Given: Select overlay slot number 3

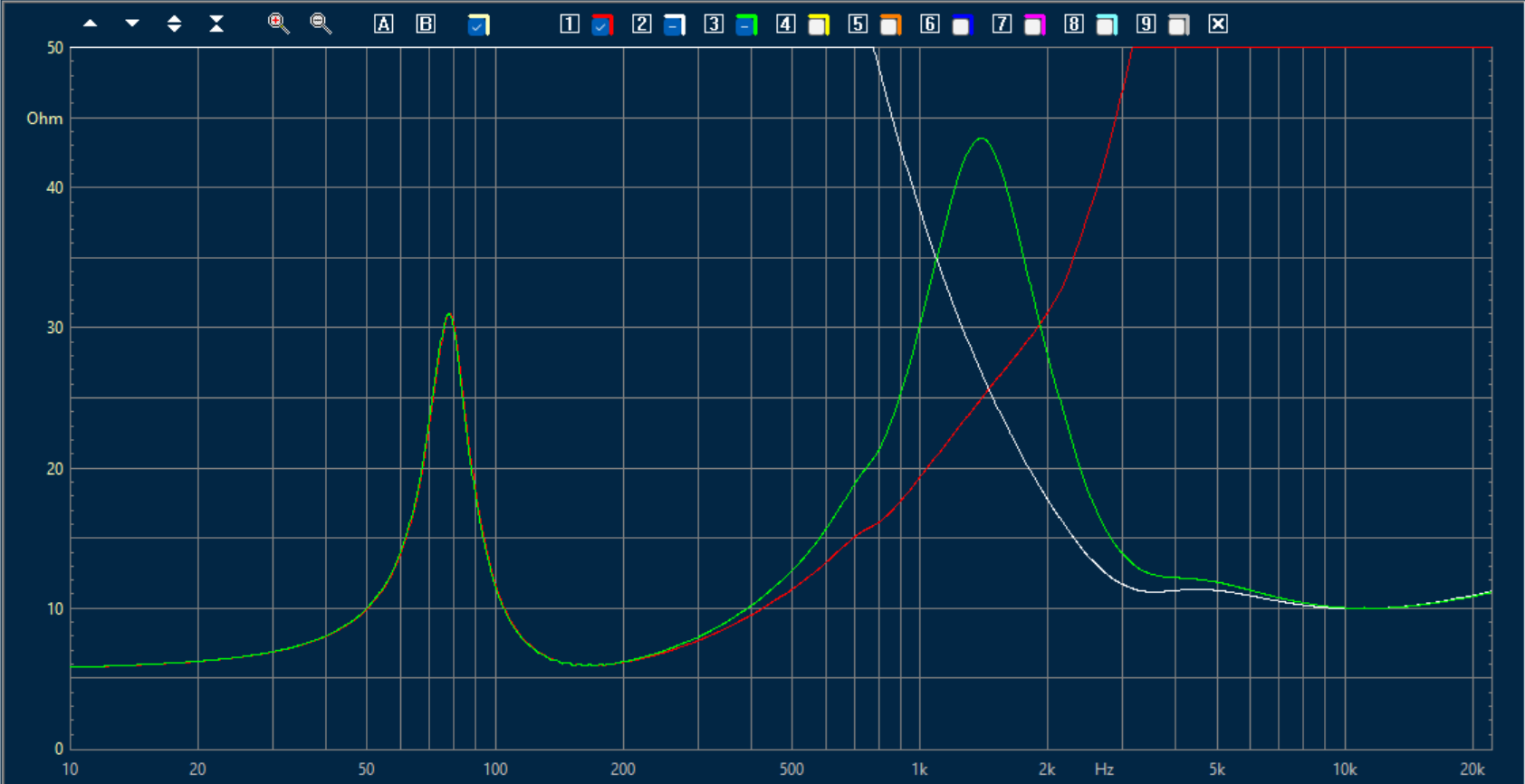Looking at the screenshot, I should pyautogui.click(x=714, y=24).
